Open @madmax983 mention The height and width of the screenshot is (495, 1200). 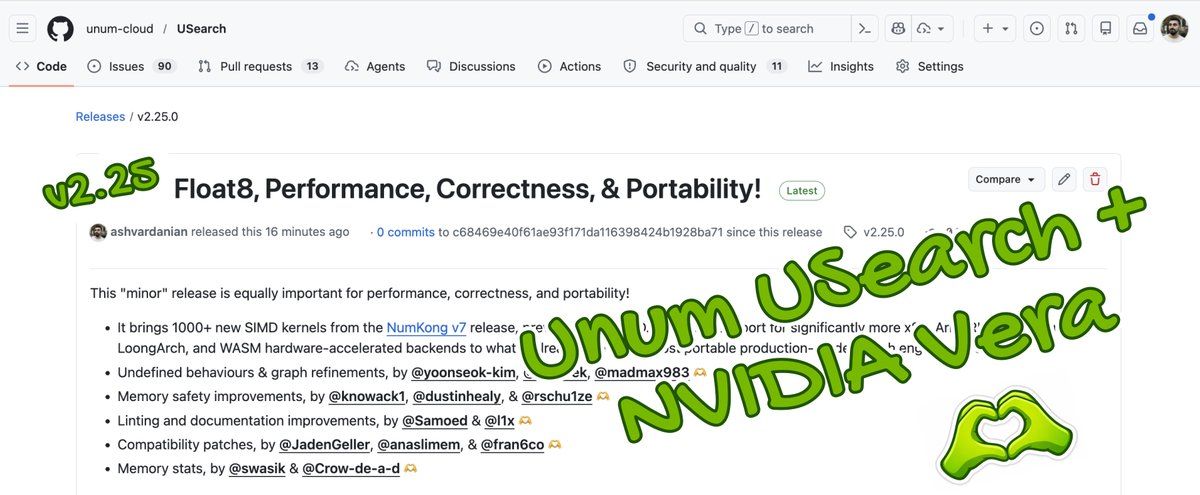(x=642, y=373)
